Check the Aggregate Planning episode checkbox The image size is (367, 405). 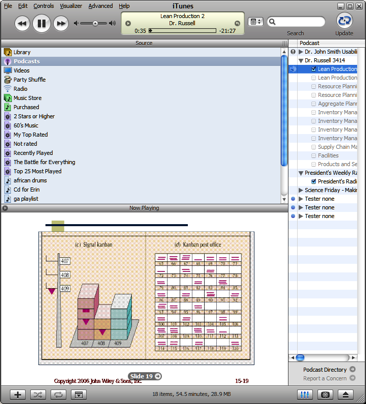(313, 104)
